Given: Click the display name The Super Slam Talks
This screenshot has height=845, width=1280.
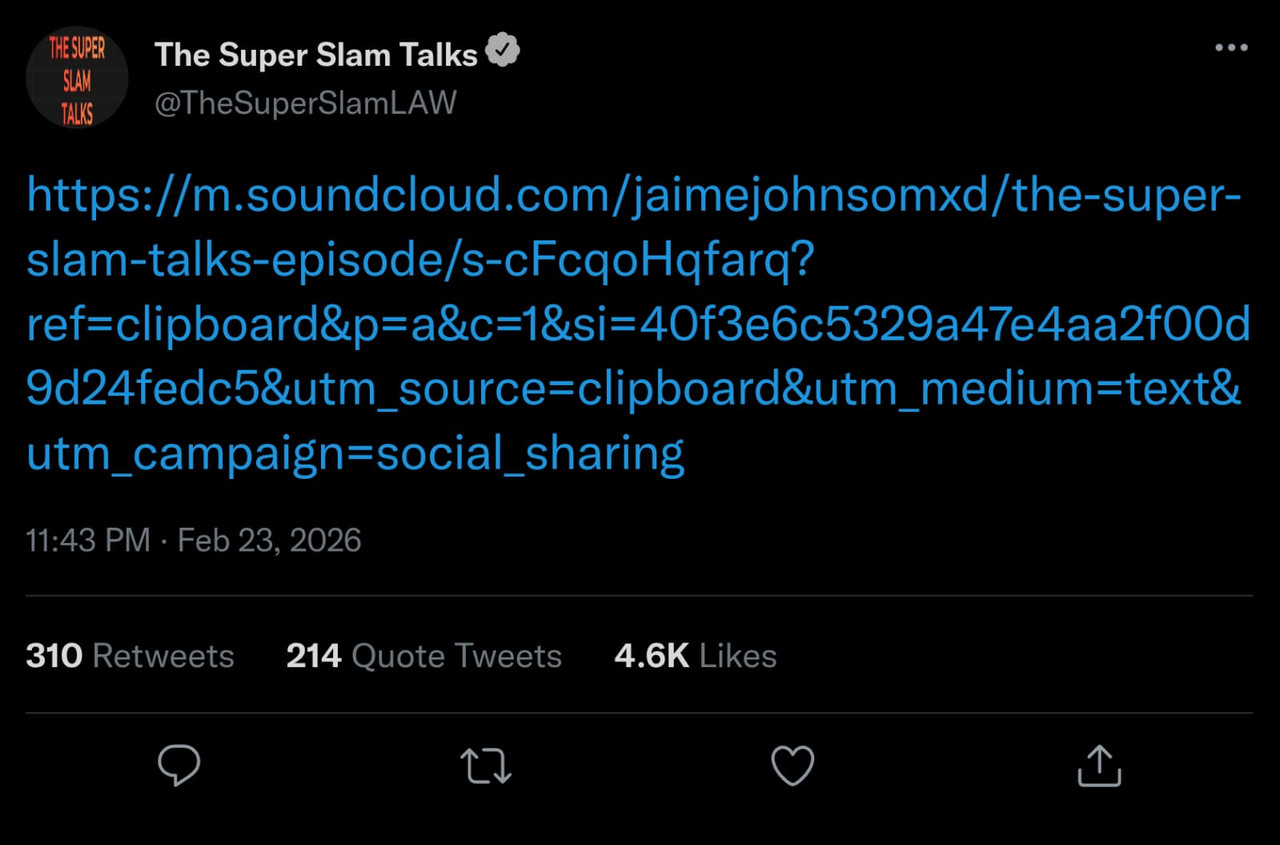Looking at the screenshot, I should pyautogui.click(x=316, y=54).
